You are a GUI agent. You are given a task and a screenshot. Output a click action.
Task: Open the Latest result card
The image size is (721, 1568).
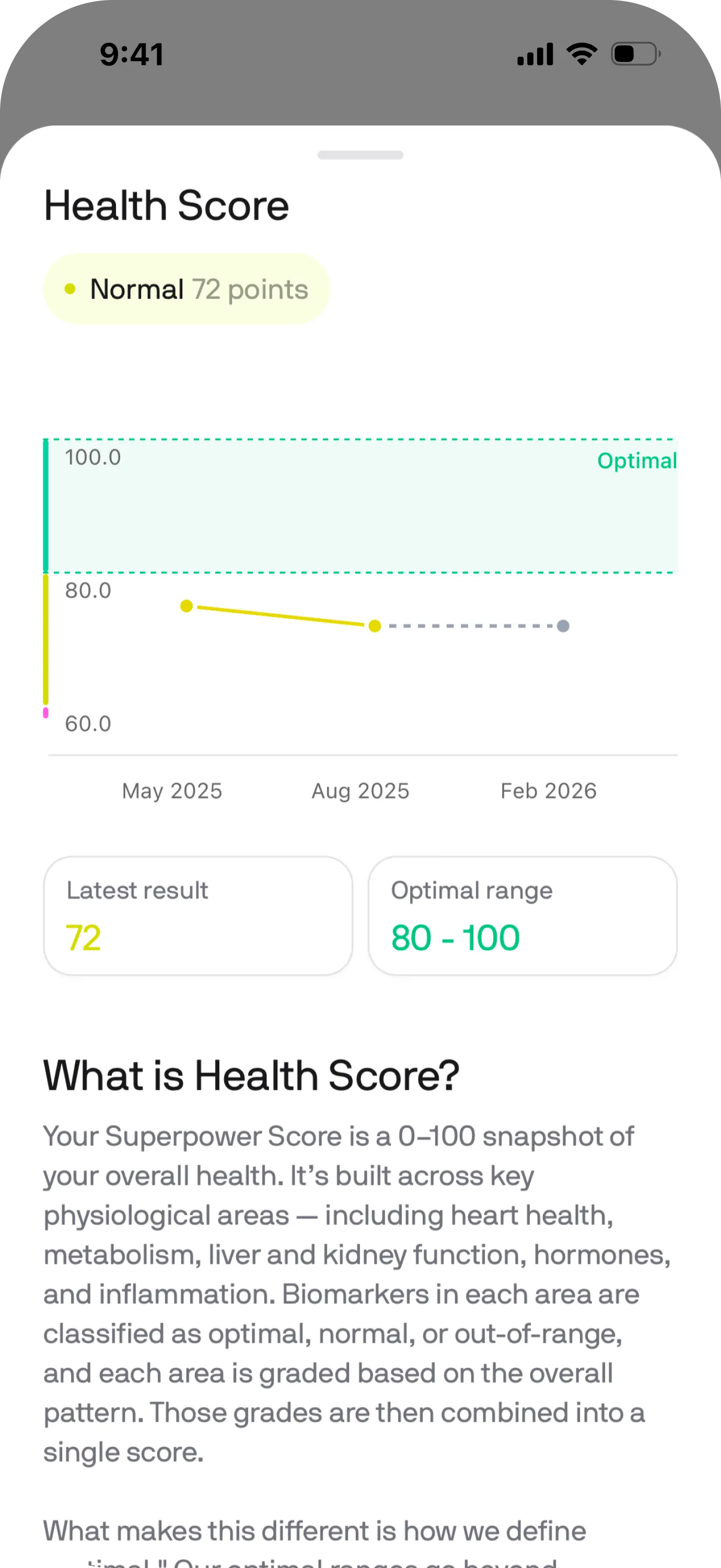(x=197, y=916)
